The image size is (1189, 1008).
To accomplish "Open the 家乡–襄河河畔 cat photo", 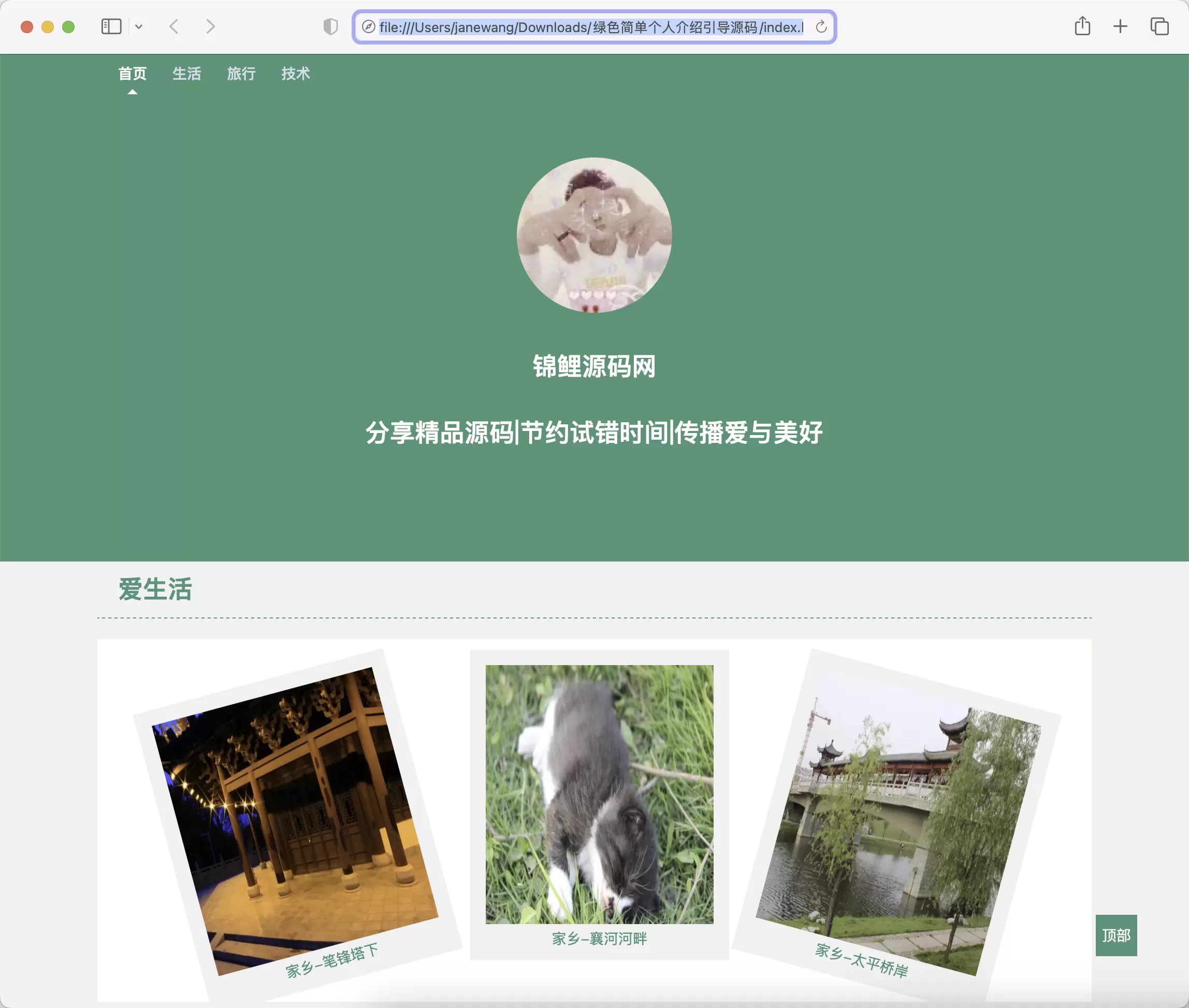I will 599,794.
